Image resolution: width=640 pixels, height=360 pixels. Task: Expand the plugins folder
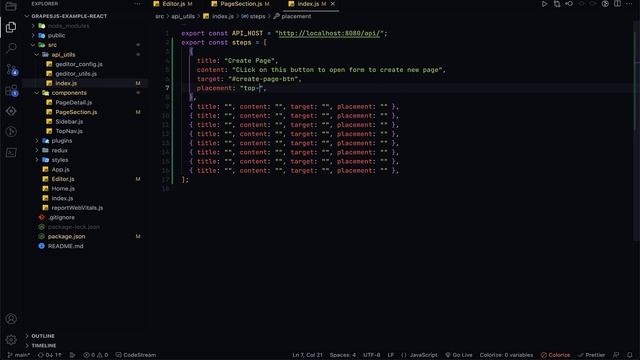pos(62,141)
